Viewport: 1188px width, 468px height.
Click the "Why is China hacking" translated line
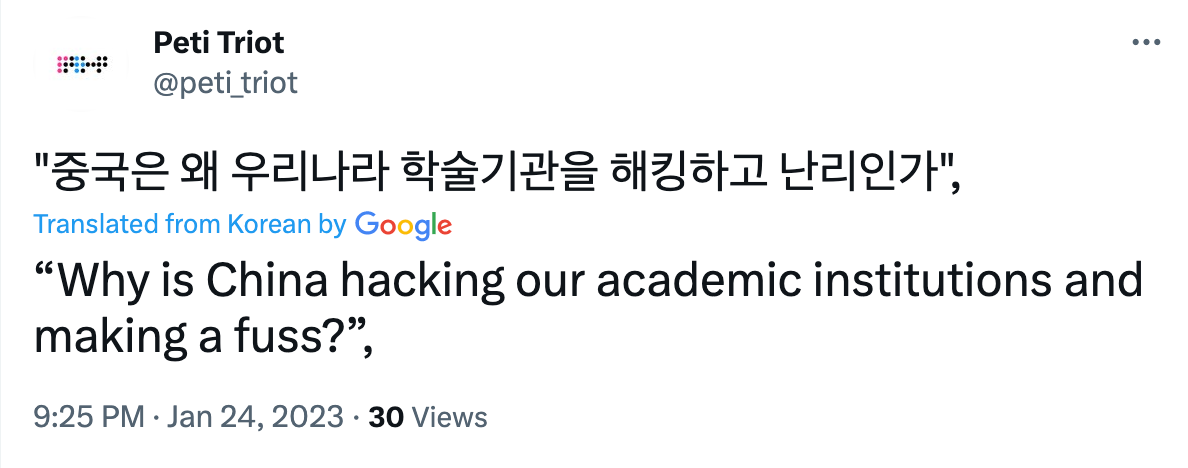point(588,282)
